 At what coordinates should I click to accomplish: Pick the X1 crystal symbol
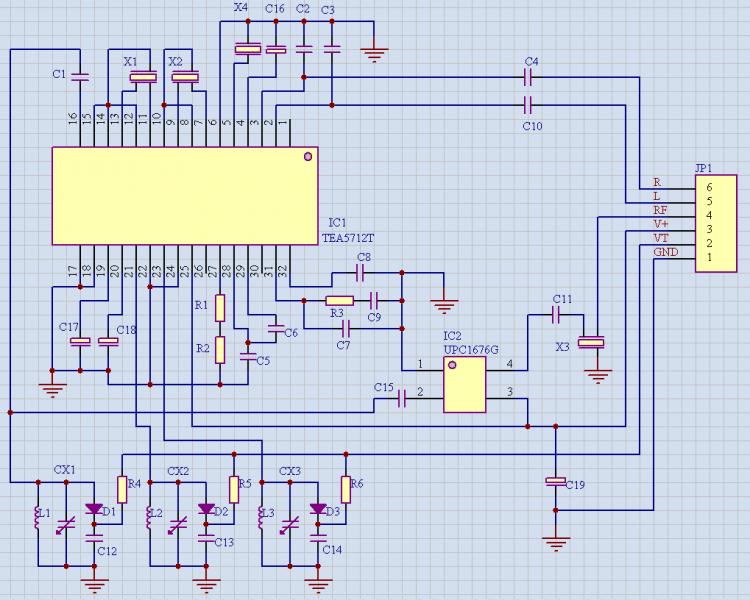click(x=145, y=77)
